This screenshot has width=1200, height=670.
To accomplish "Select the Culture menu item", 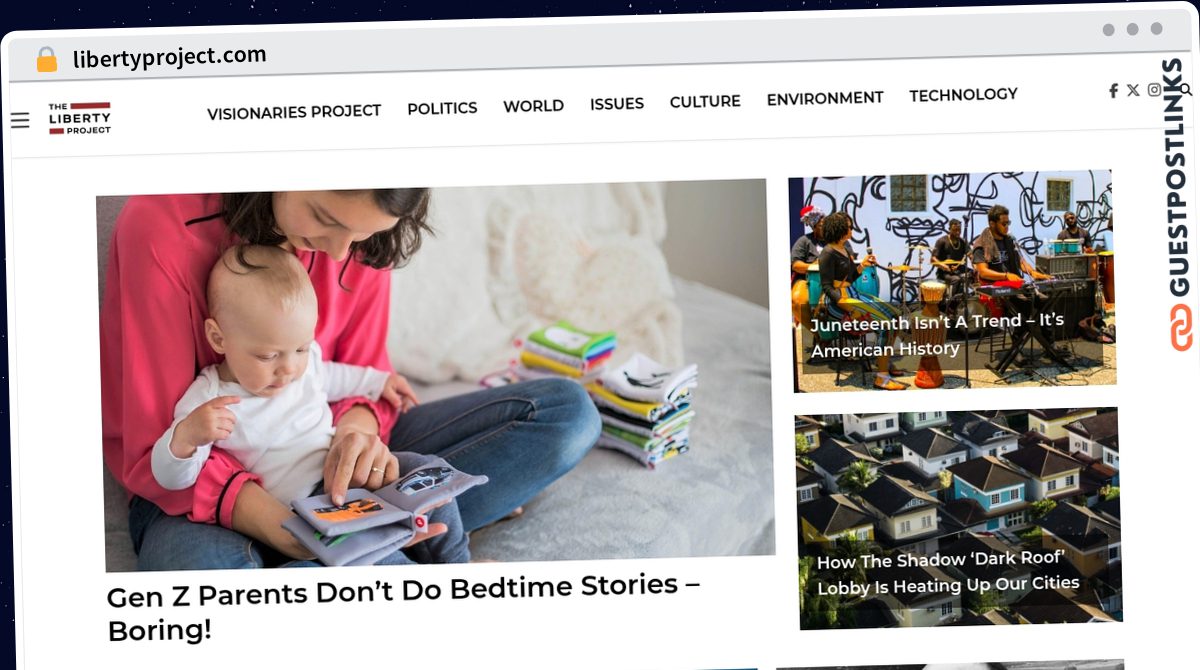I will (705, 101).
